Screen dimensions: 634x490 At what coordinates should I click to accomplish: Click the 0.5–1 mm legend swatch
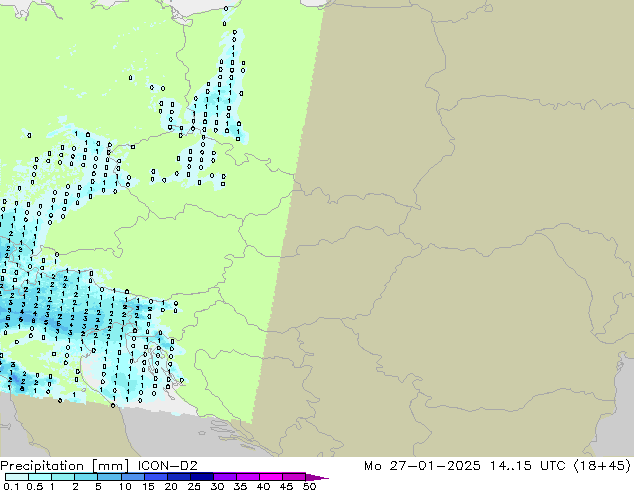point(40,477)
